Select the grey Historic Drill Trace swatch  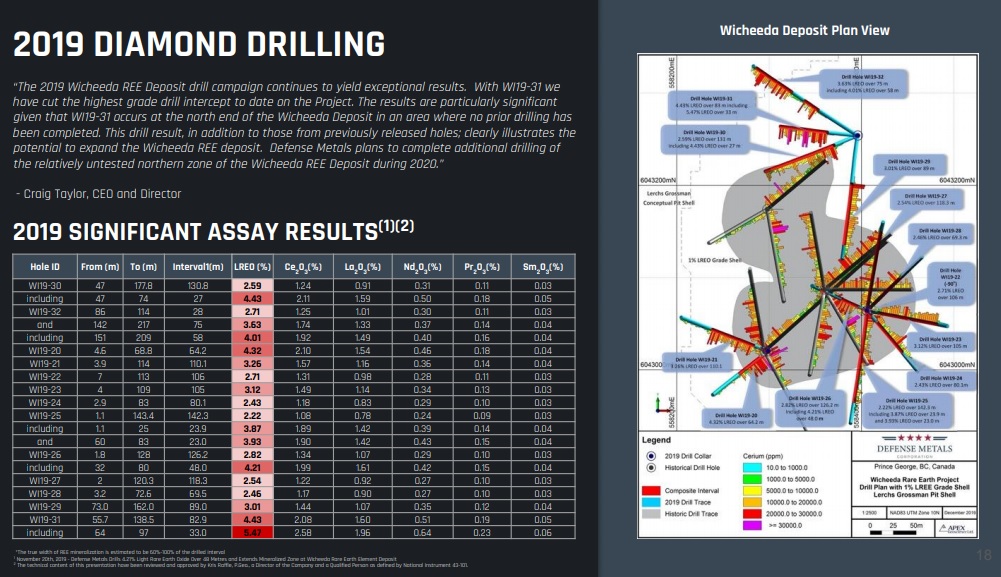coord(651,513)
